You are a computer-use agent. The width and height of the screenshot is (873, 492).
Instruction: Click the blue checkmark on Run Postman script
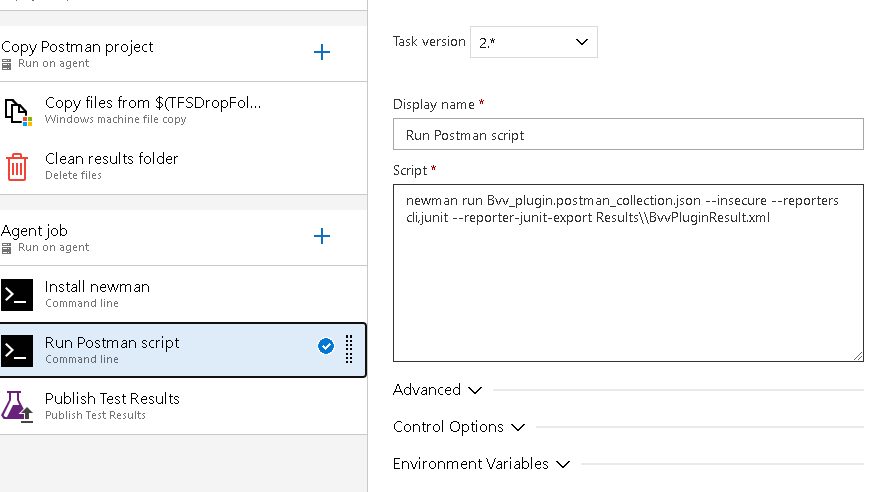coord(326,346)
